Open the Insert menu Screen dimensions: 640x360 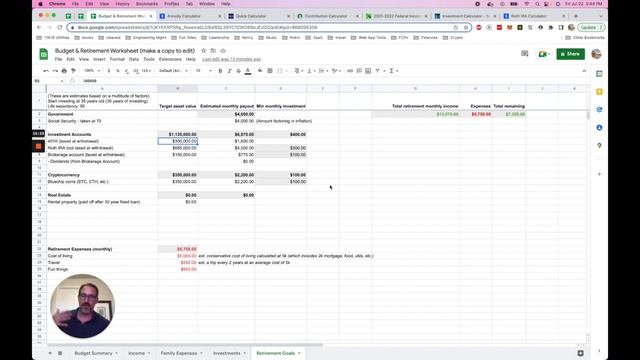click(x=99, y=60)
